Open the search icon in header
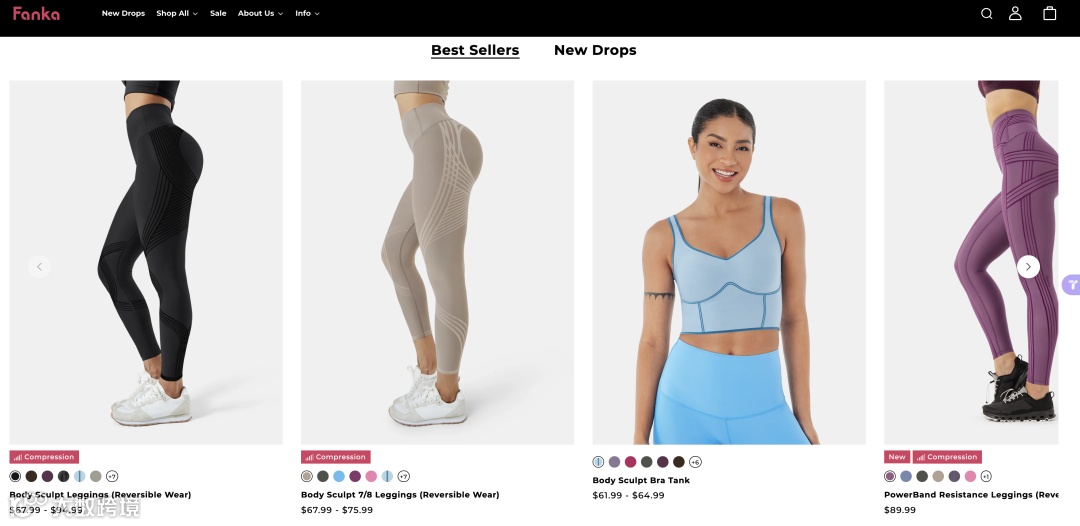This screenshot has height=526, width=1080. pyautogui.click(x=986, y=14)
